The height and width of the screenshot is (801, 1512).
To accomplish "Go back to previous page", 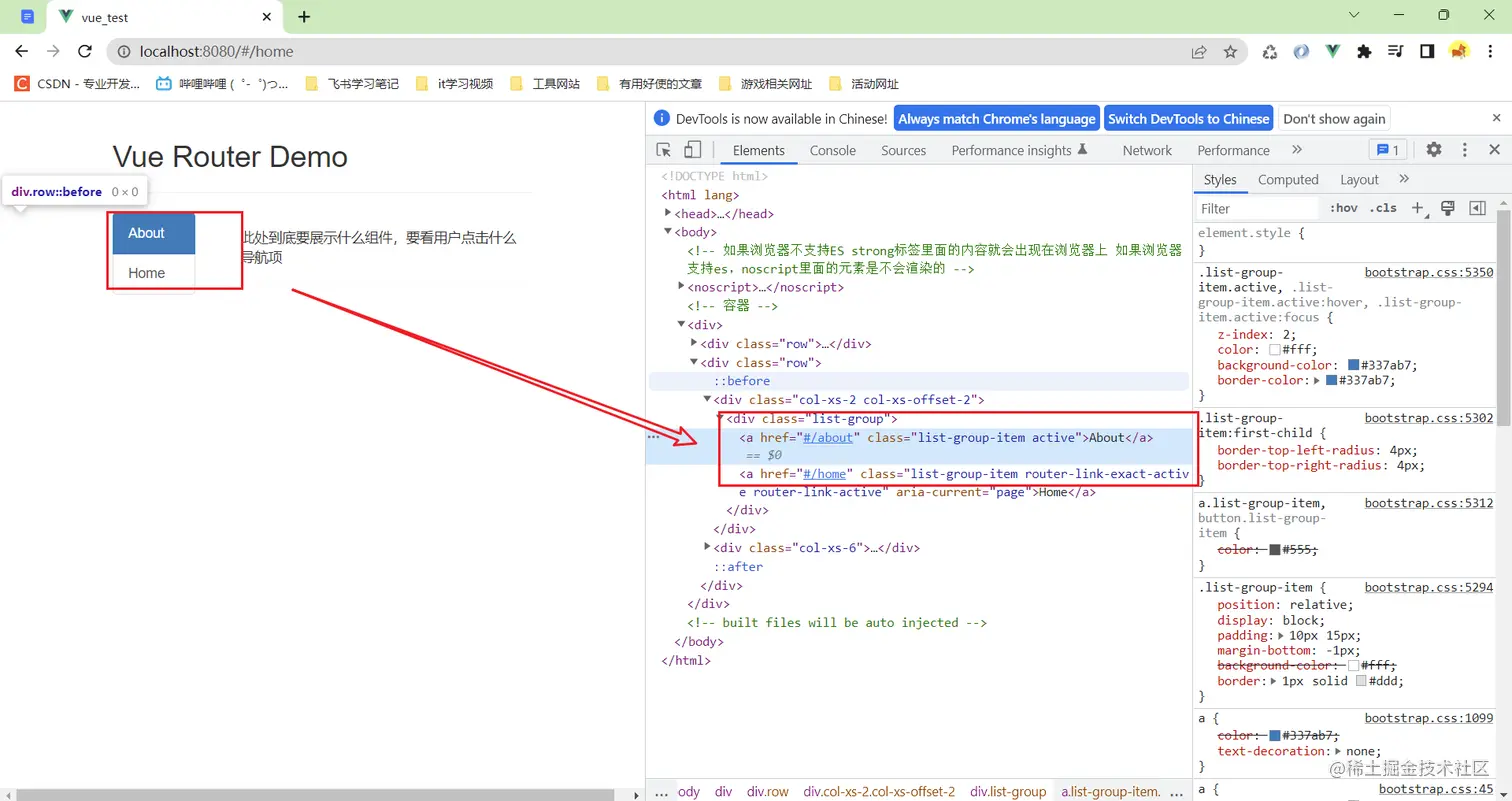I will pos(22,51).
